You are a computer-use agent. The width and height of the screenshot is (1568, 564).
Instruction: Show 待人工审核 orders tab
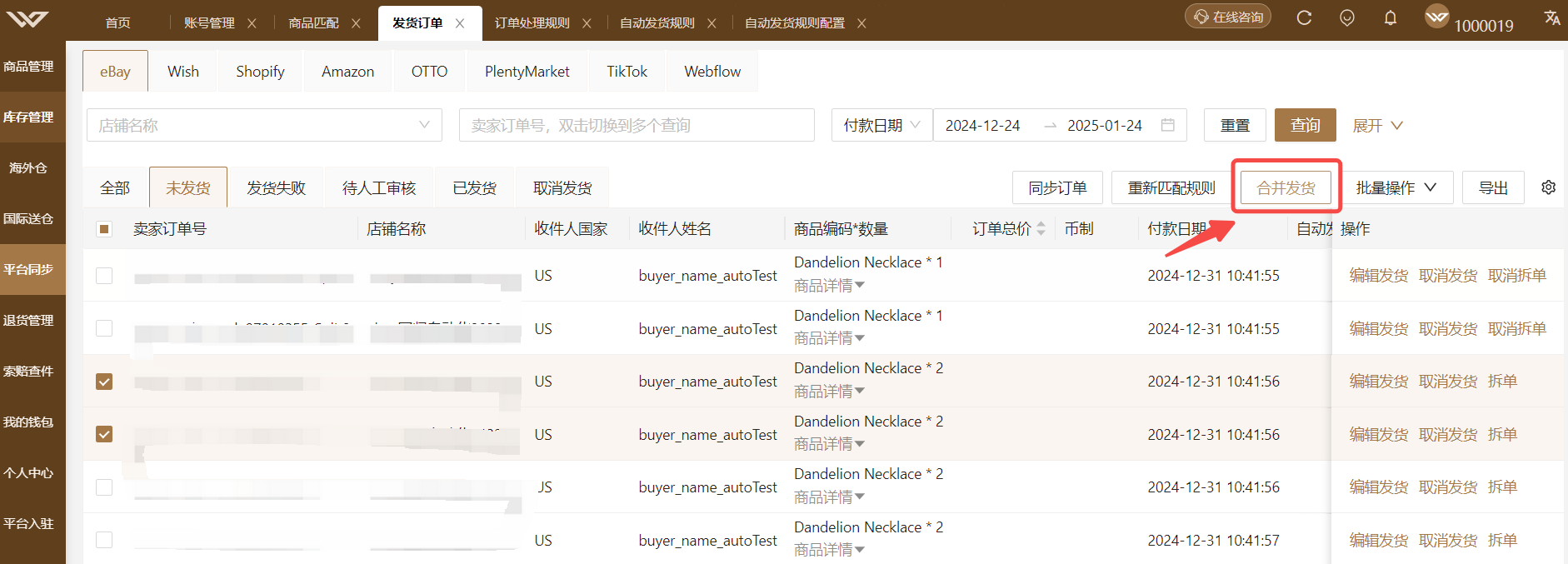tap(379, 188)
